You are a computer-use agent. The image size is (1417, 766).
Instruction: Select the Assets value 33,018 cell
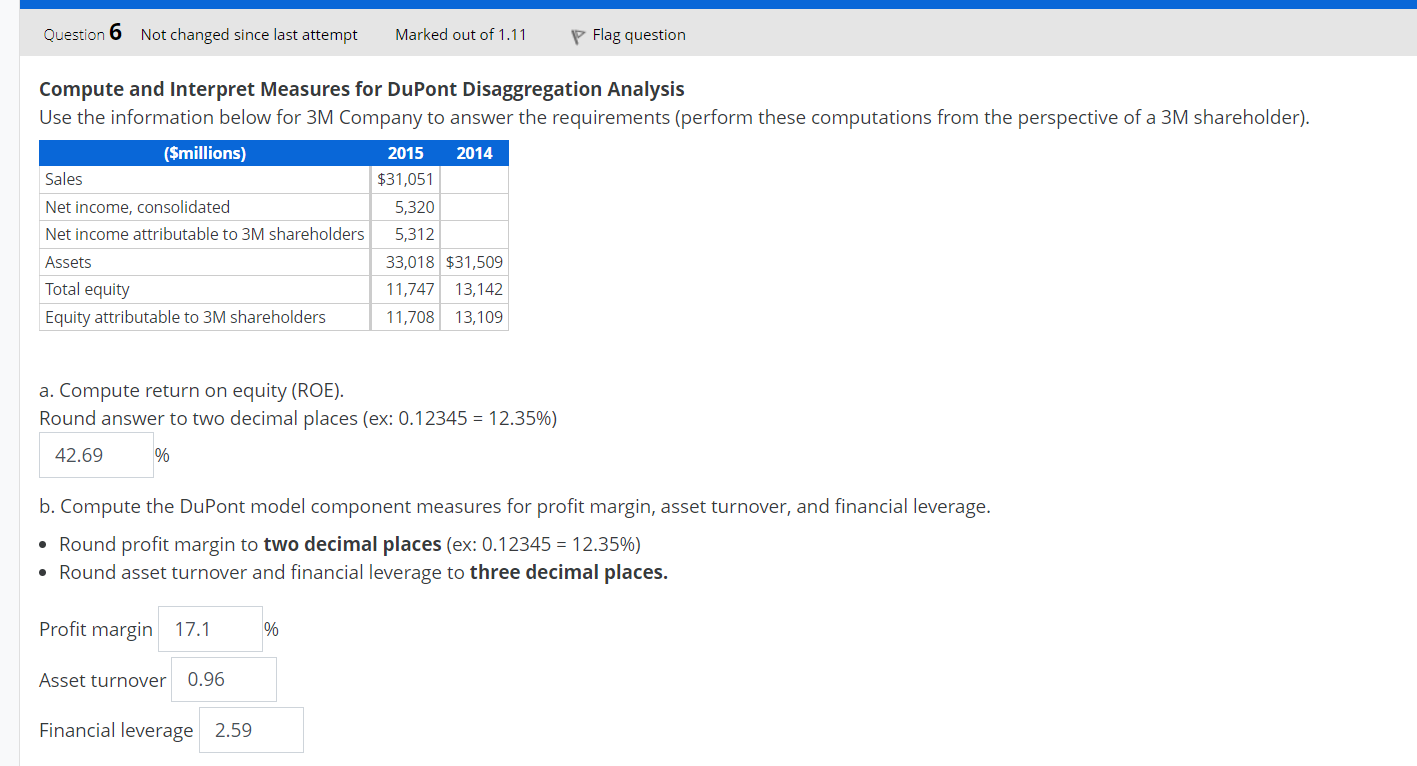tap(413, 262)
